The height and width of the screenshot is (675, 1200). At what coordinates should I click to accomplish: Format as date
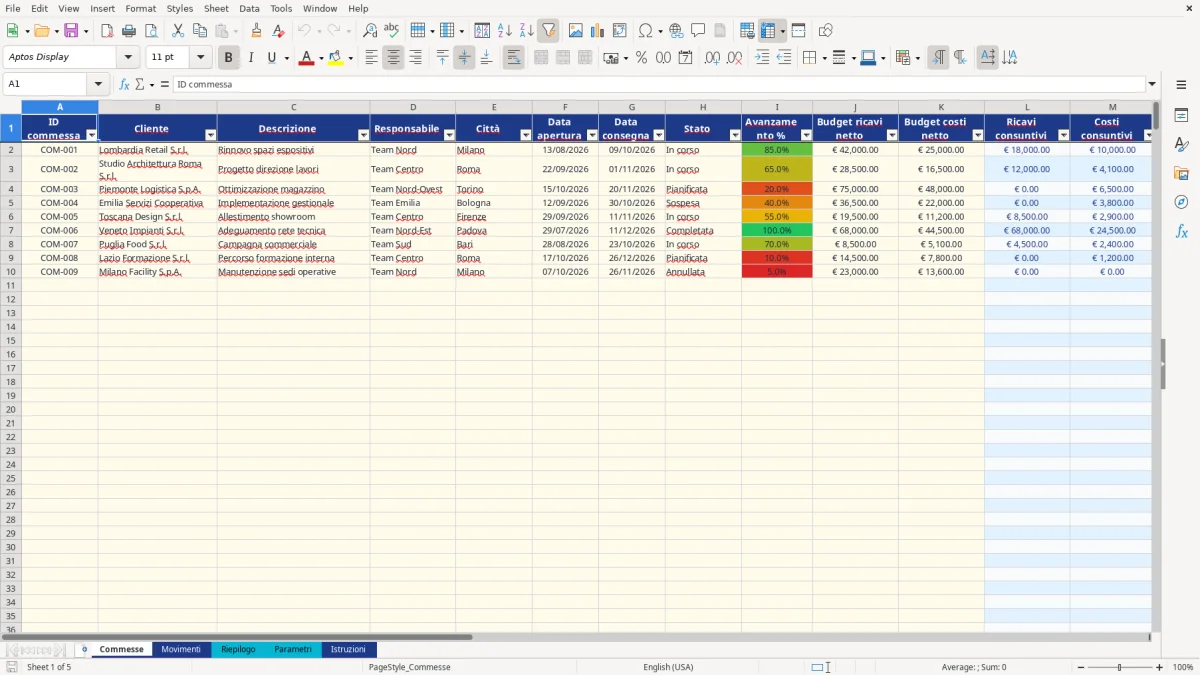click(685, 58)
